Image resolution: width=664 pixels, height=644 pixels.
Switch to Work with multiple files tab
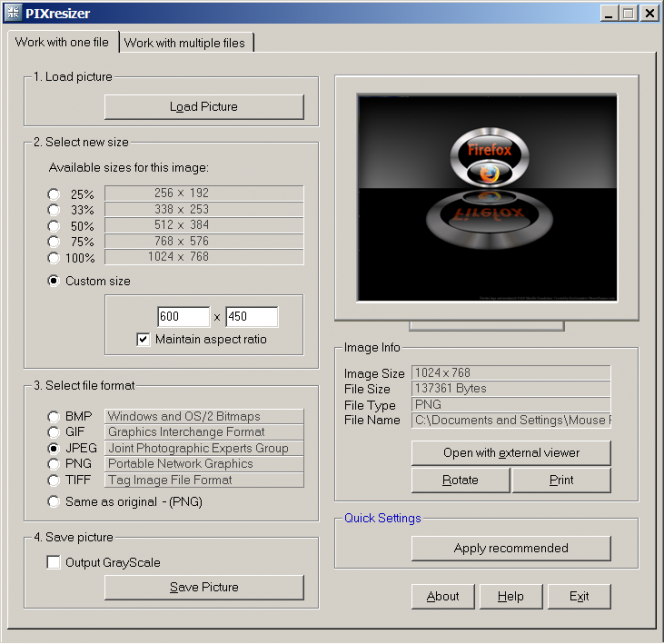click(x=187, y=42)
